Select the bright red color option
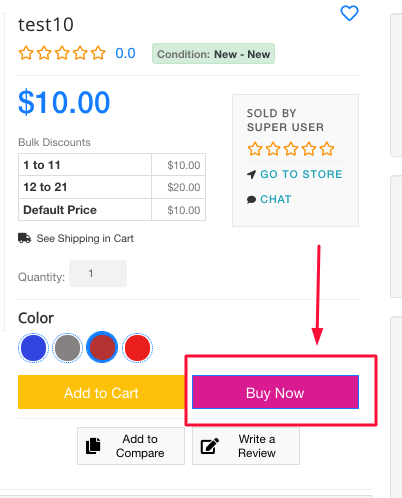This screenshot has width=402, height=498. (137, 348)
